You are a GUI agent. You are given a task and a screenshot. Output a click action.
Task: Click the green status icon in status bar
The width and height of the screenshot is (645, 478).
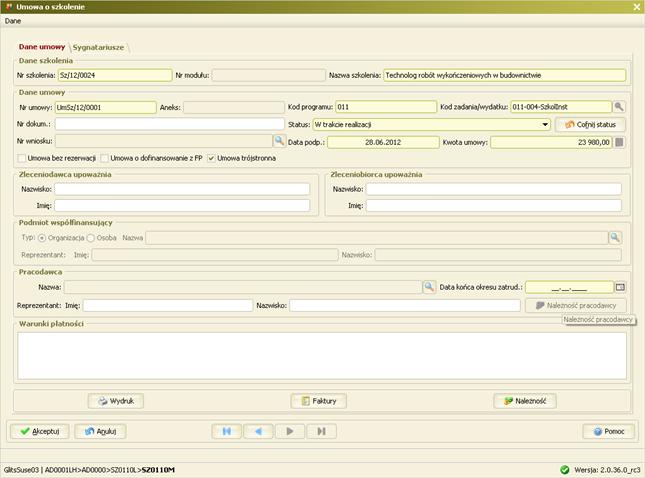(x=565, y=469)
